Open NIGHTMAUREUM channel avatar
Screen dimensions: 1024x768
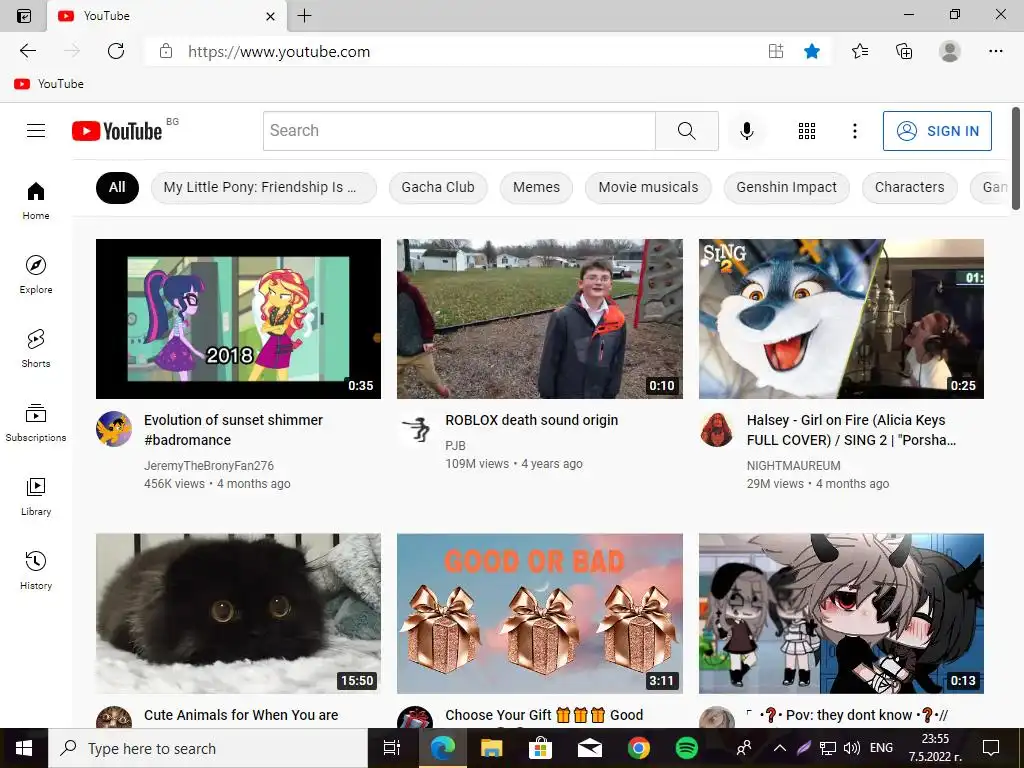(716, 429)
